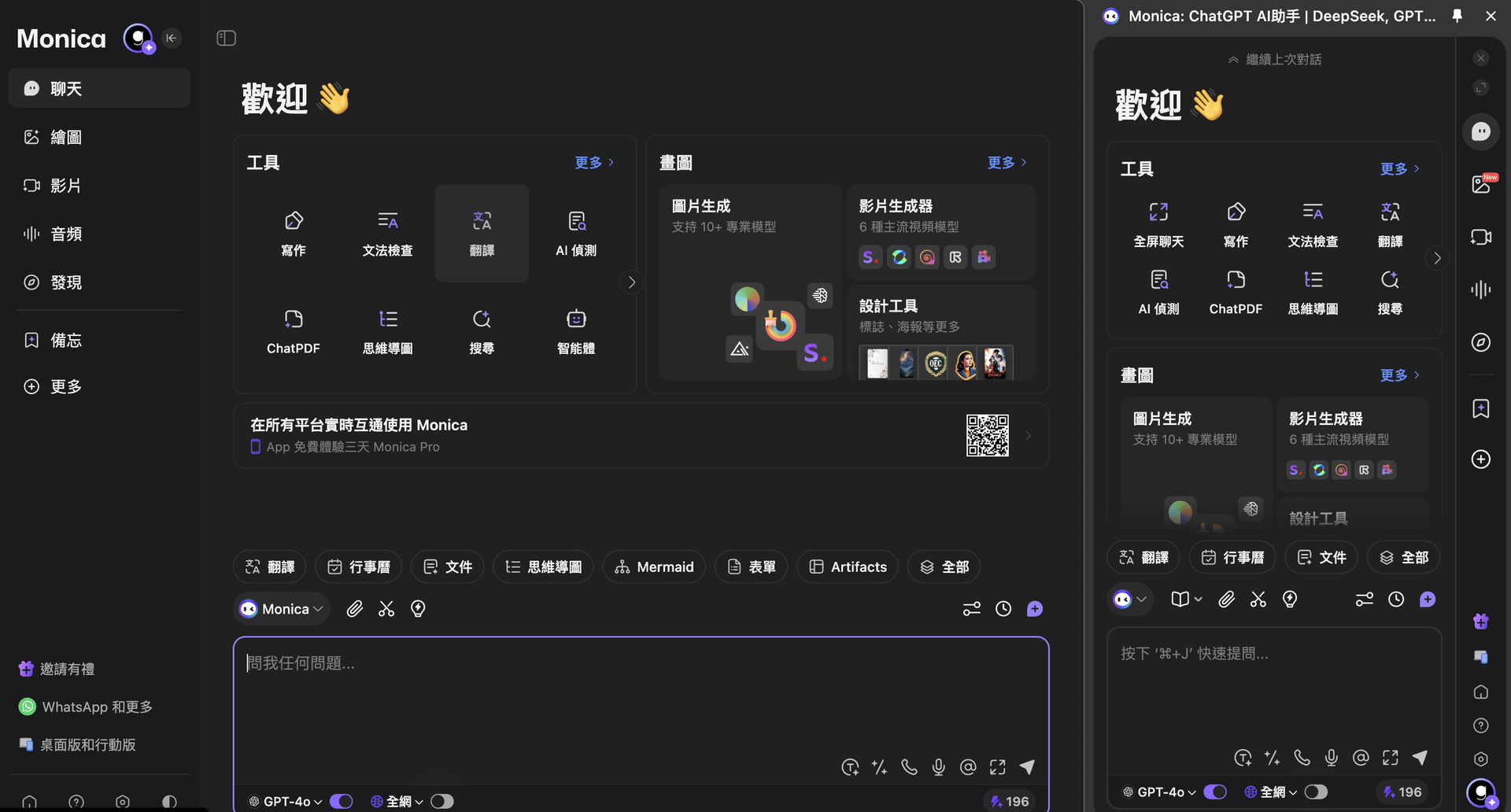Click 更多 link in the 畫圖 section

[x=1006, y=162]
